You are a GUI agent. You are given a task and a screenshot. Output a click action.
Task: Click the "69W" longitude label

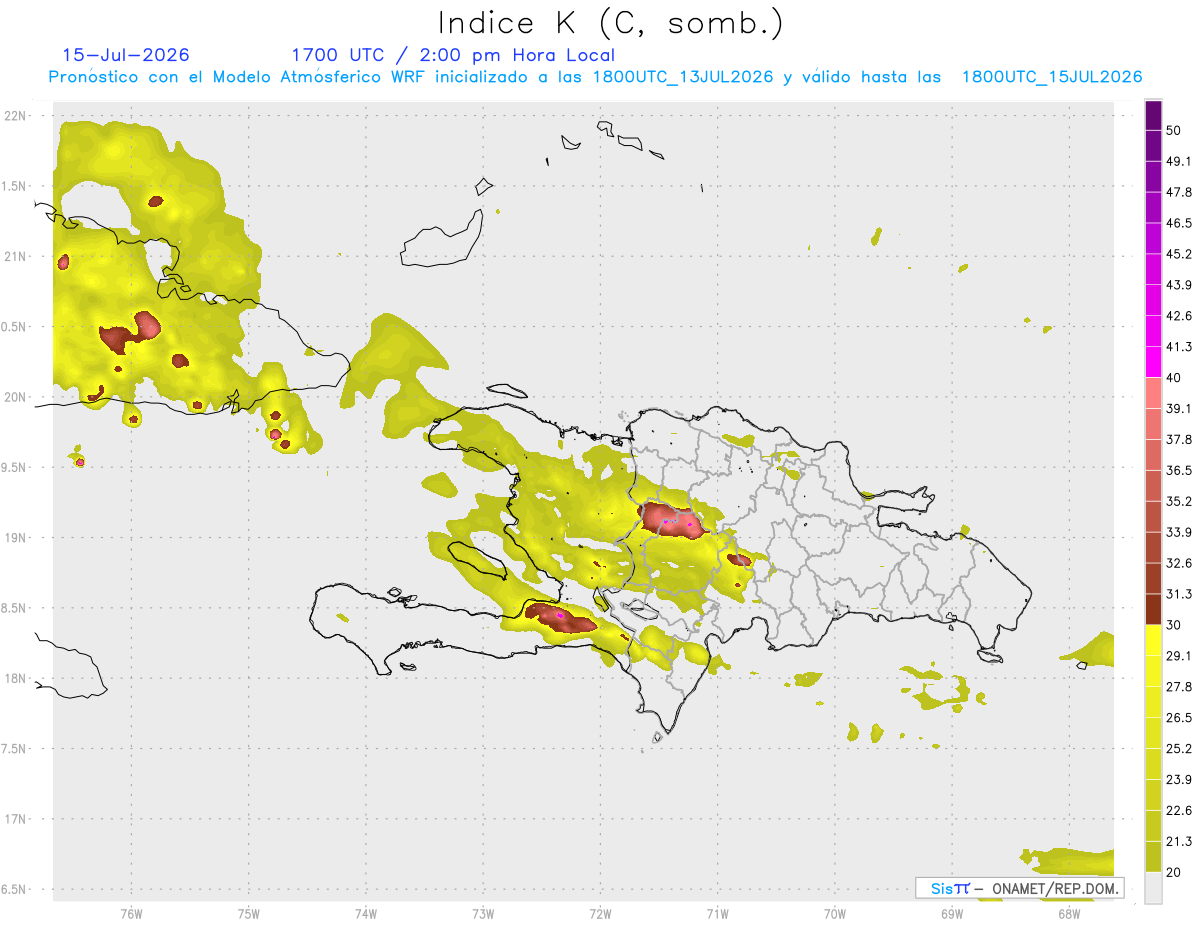952,912
